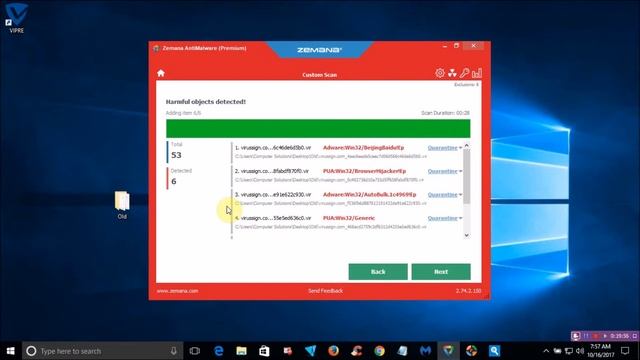
Task: Open Zemana settings gear icon
Action: (440, 73)
